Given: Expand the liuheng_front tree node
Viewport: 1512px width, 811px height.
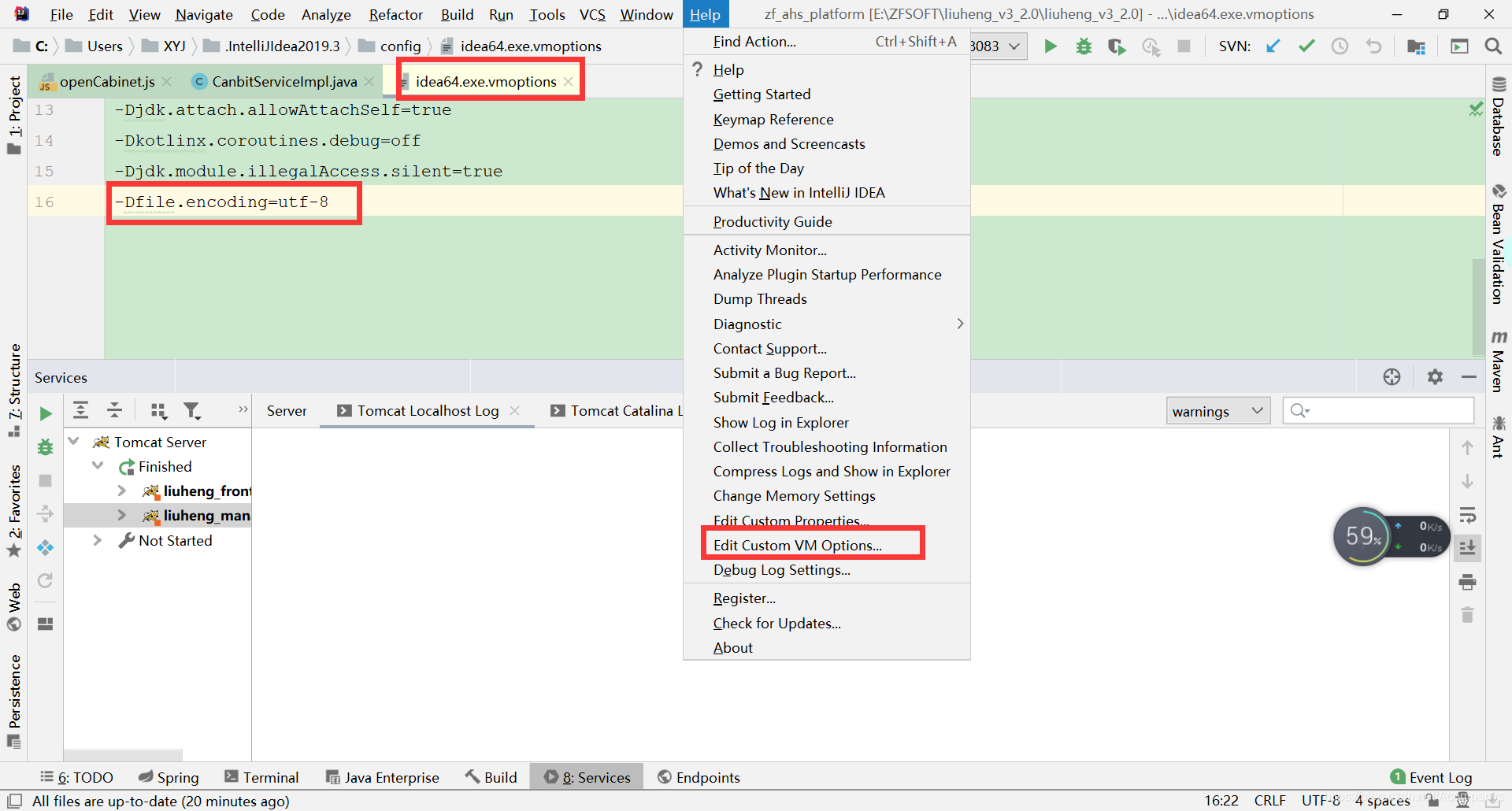Looking at the screenshot, I should (x=121, y=491).
